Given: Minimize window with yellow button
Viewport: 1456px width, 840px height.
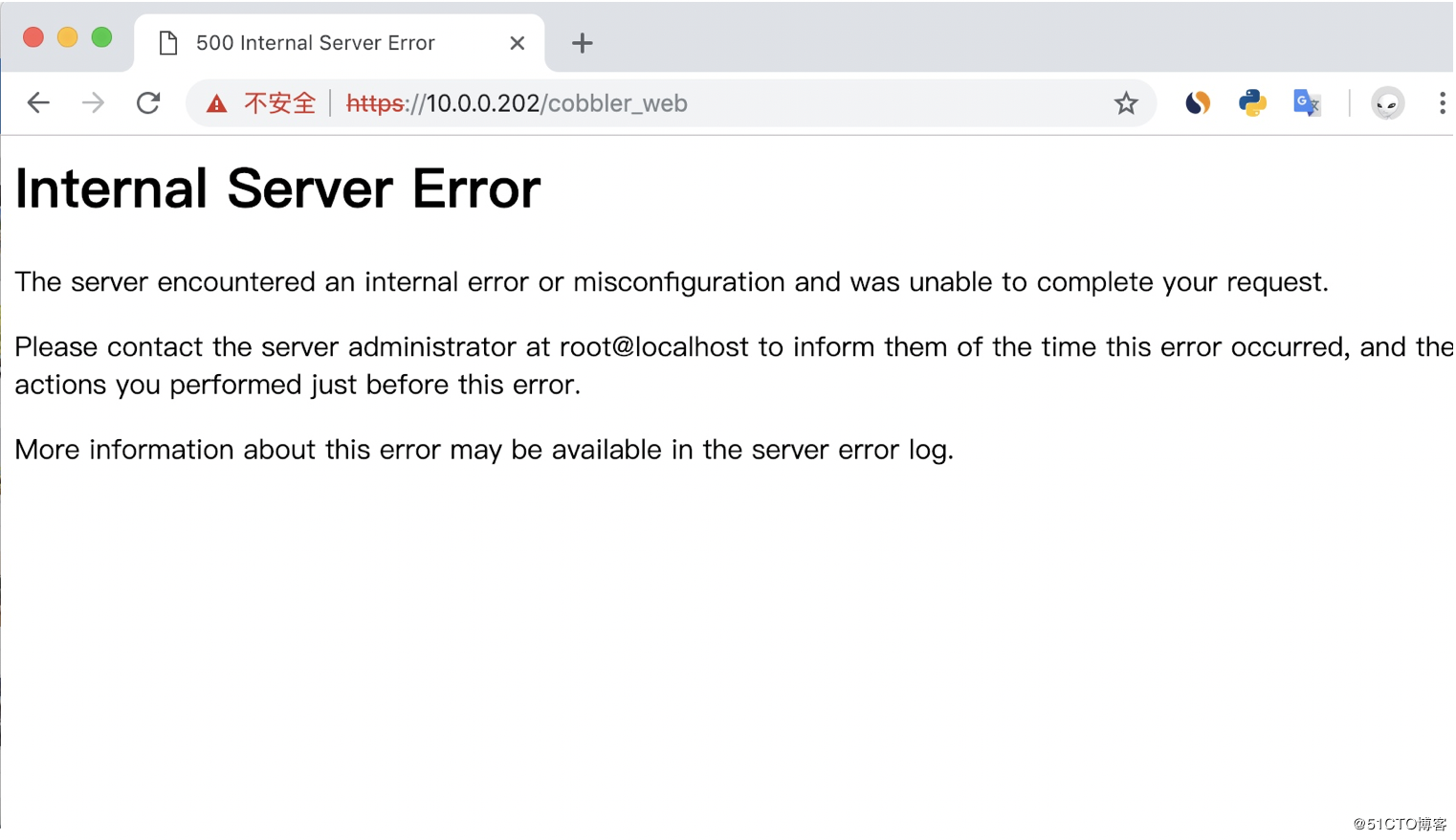Looking at the screenshot, I should [67, 37].
